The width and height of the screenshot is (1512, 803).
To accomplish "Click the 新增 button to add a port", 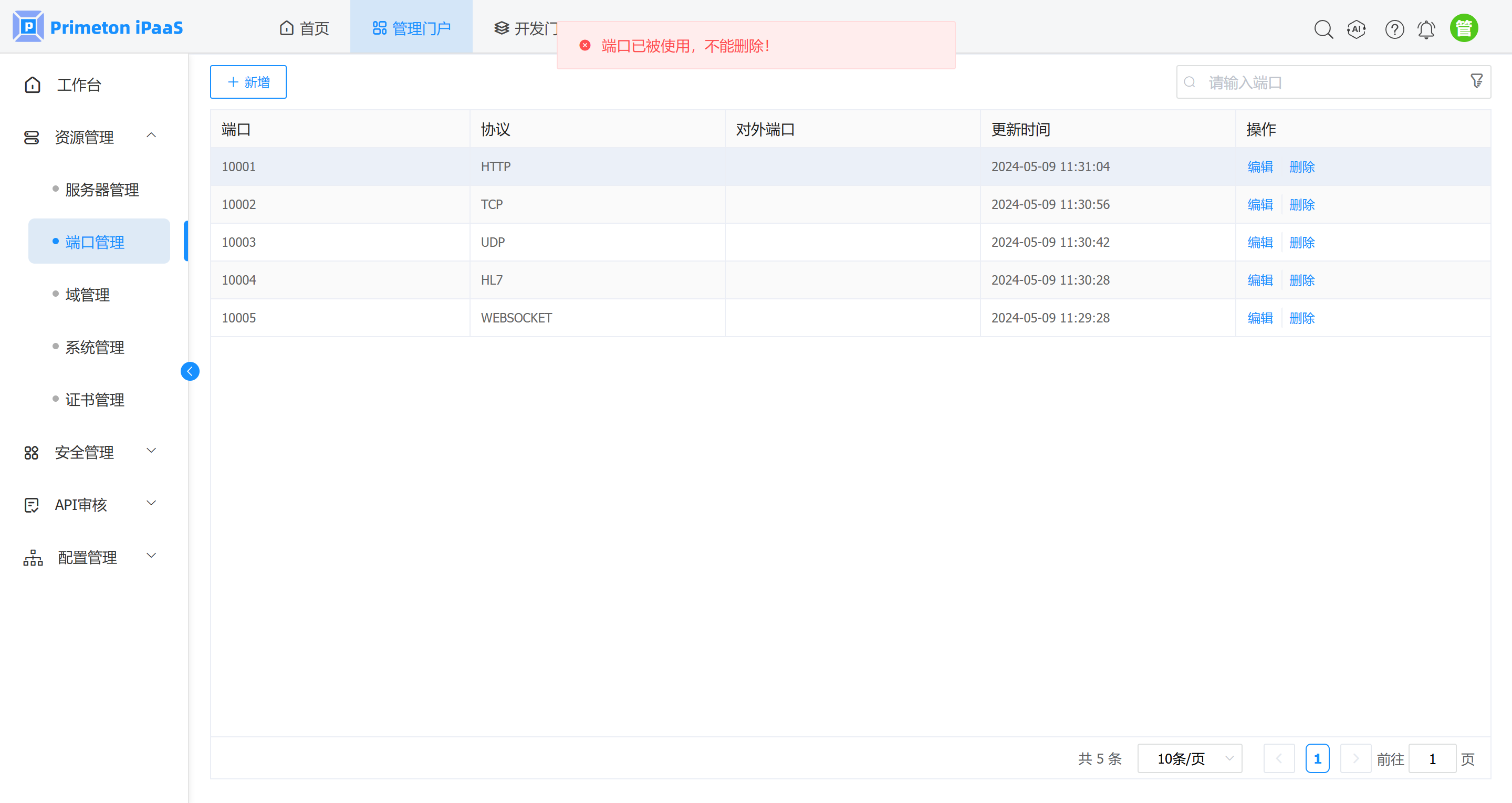I will [x=248, y=81].
